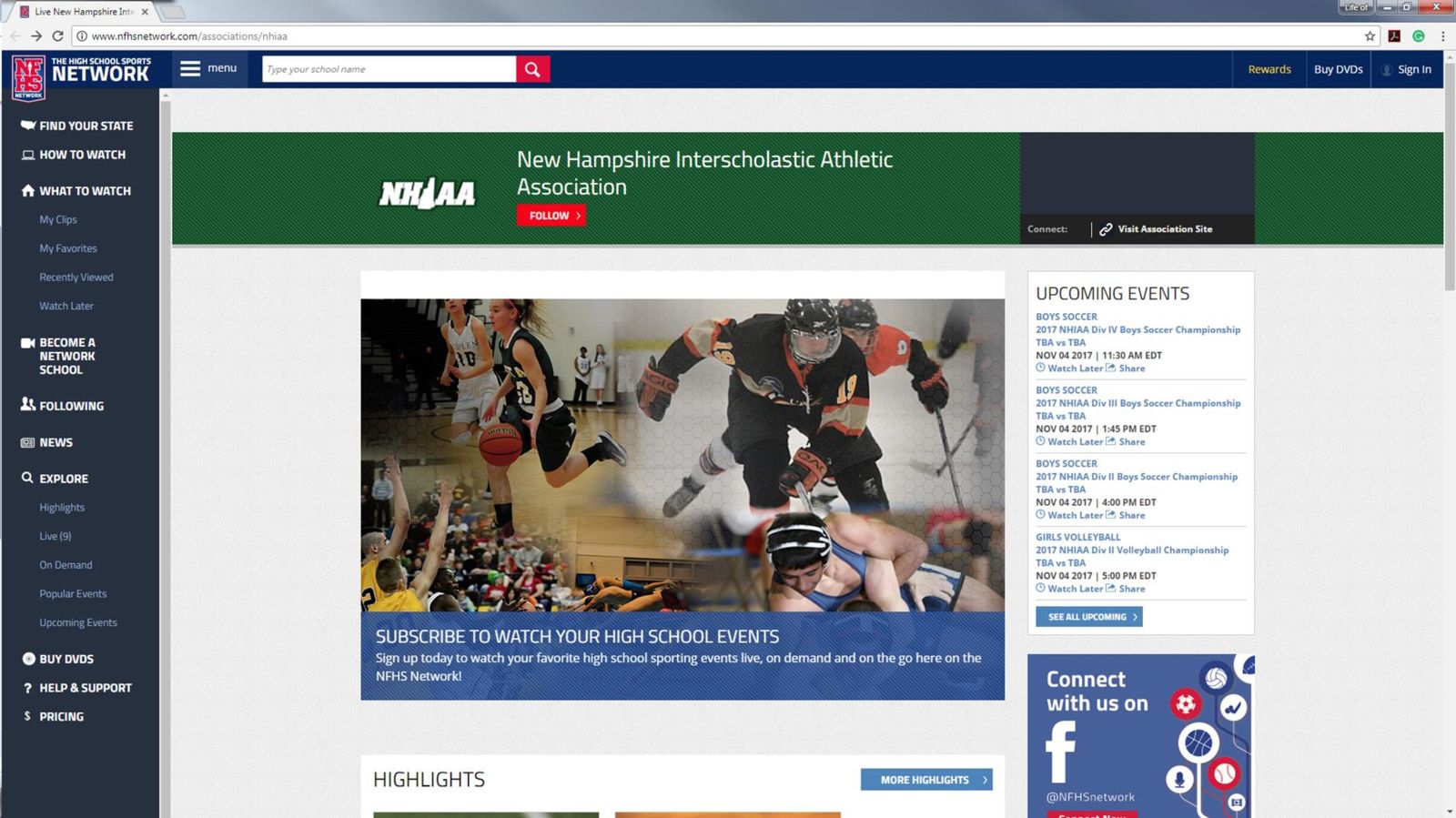Click the NHIAA association logo

(427, 193)
